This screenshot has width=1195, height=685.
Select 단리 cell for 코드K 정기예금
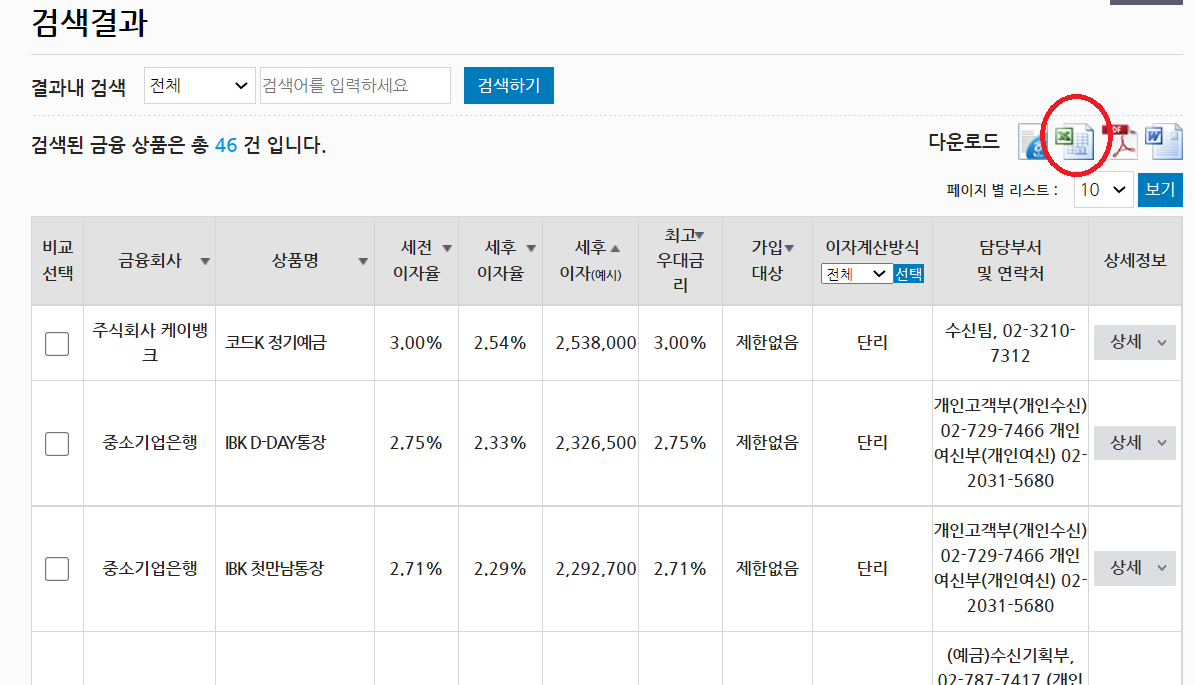click(872, 343)
